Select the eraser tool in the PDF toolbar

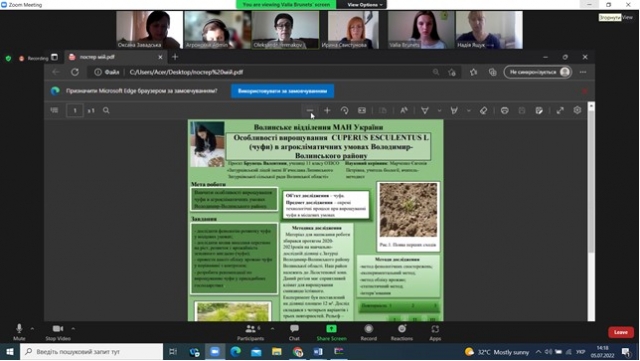click(483, 110)
